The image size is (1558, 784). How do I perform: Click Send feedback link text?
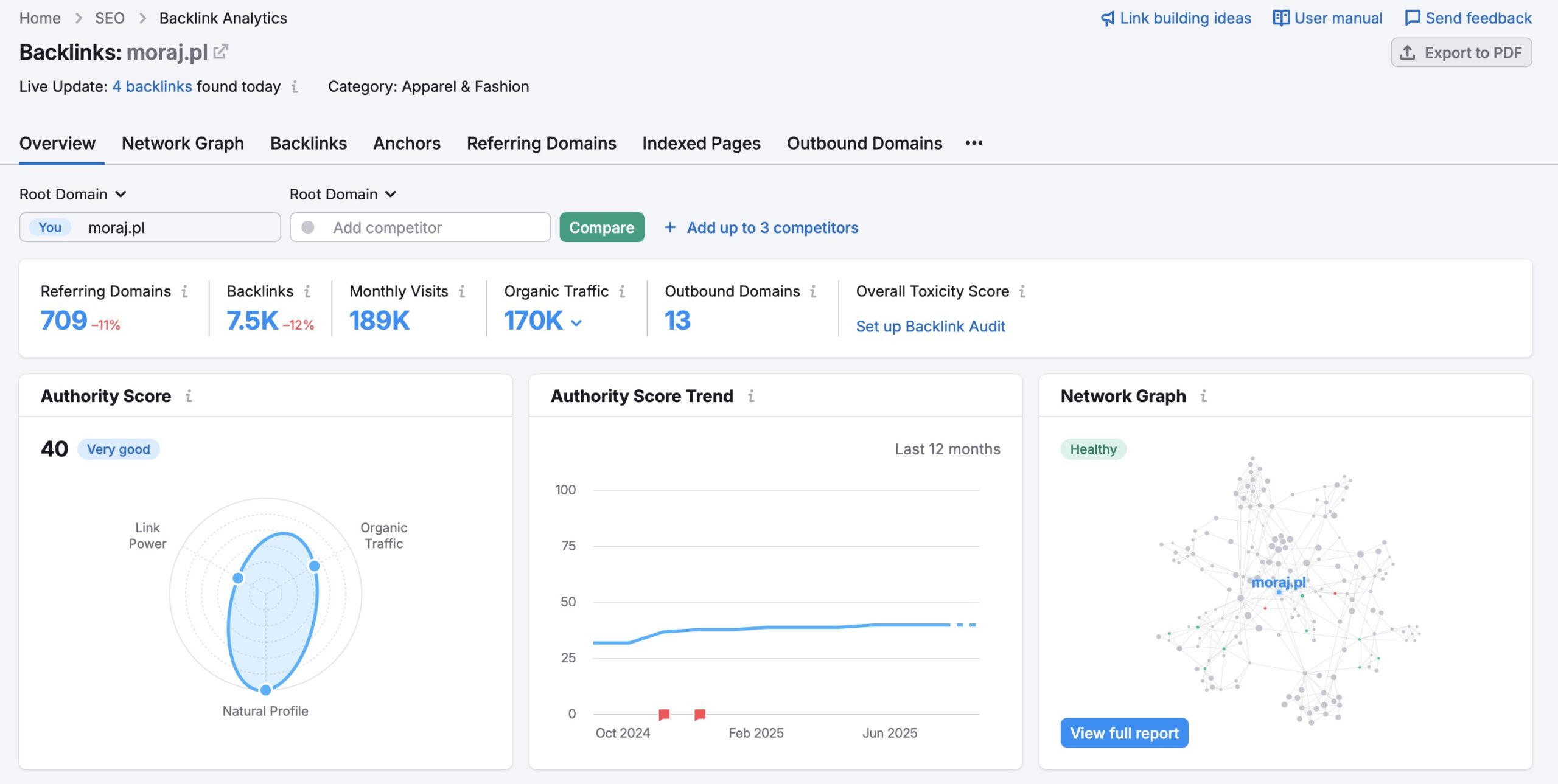click(1478, 18)
